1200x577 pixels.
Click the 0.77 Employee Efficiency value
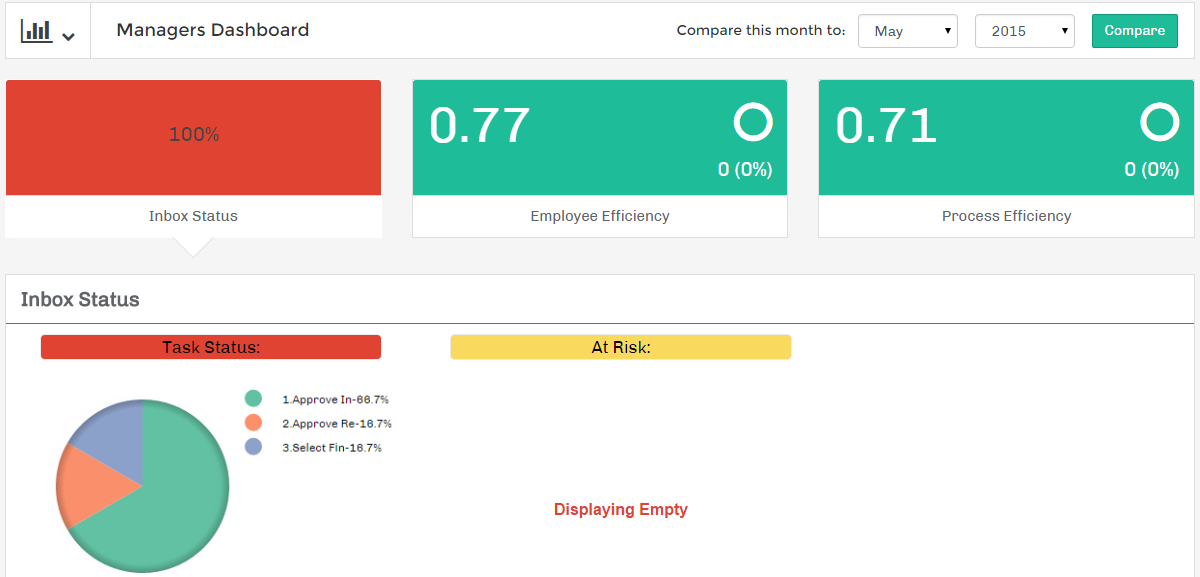tap(480, 126)
